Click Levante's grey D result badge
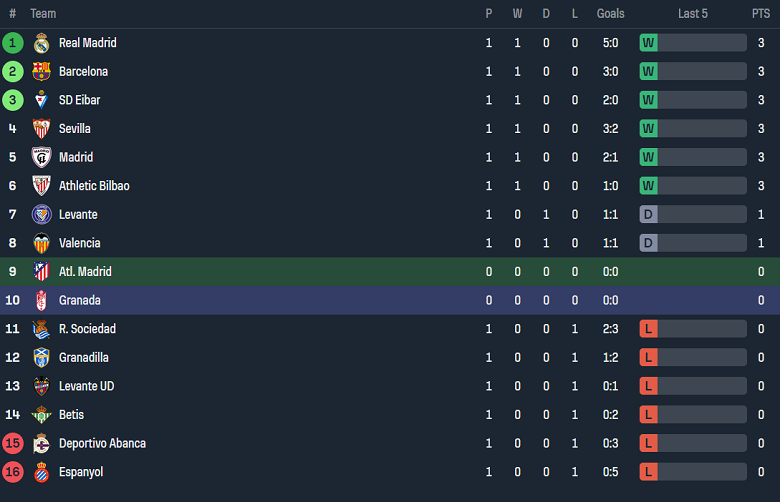 (648, 214)
